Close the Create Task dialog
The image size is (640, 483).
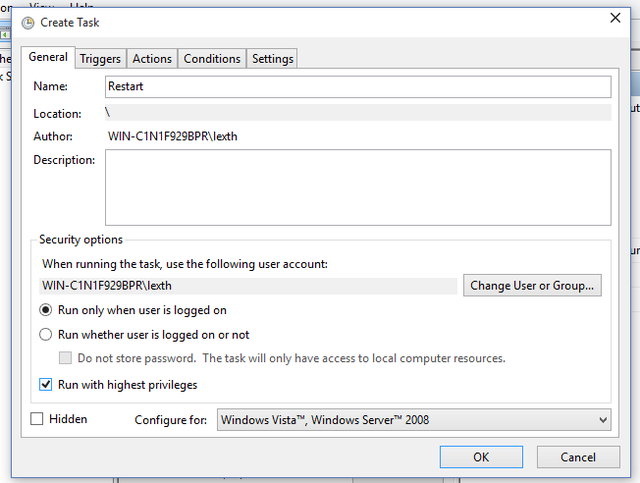click(x=615, y=18)
